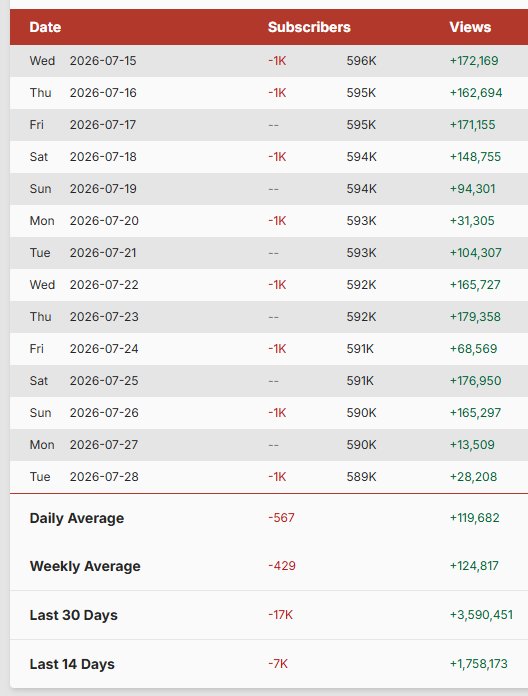The width and height of the screenshot is (528, 696).
Task: Select the 596K subscriber total
Action: [x=361, y=61]
